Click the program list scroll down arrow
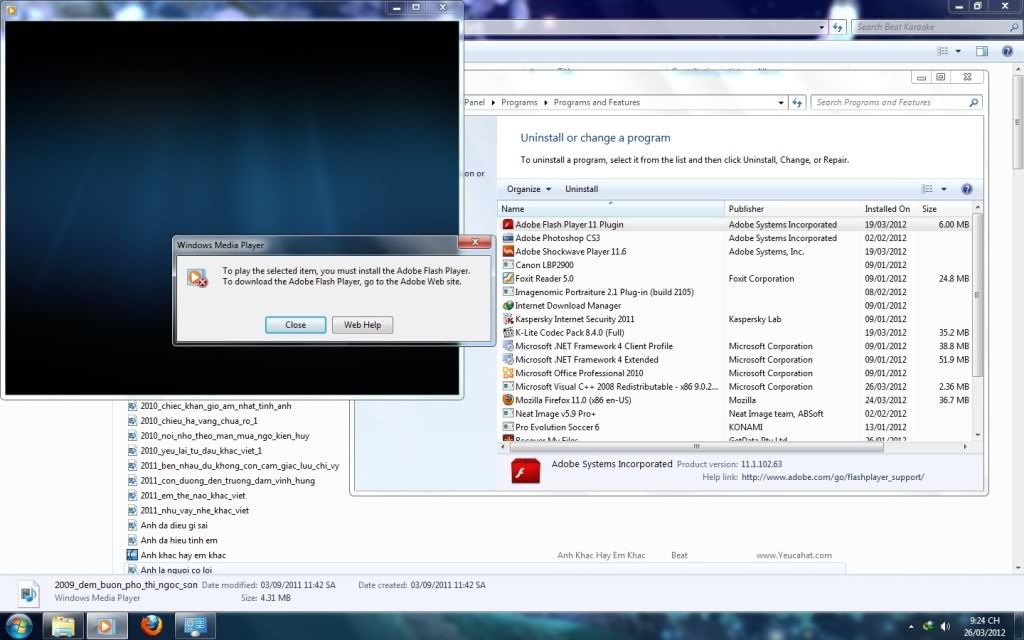The width and height of the screenshot is (1024, 640). pos(978,435)
